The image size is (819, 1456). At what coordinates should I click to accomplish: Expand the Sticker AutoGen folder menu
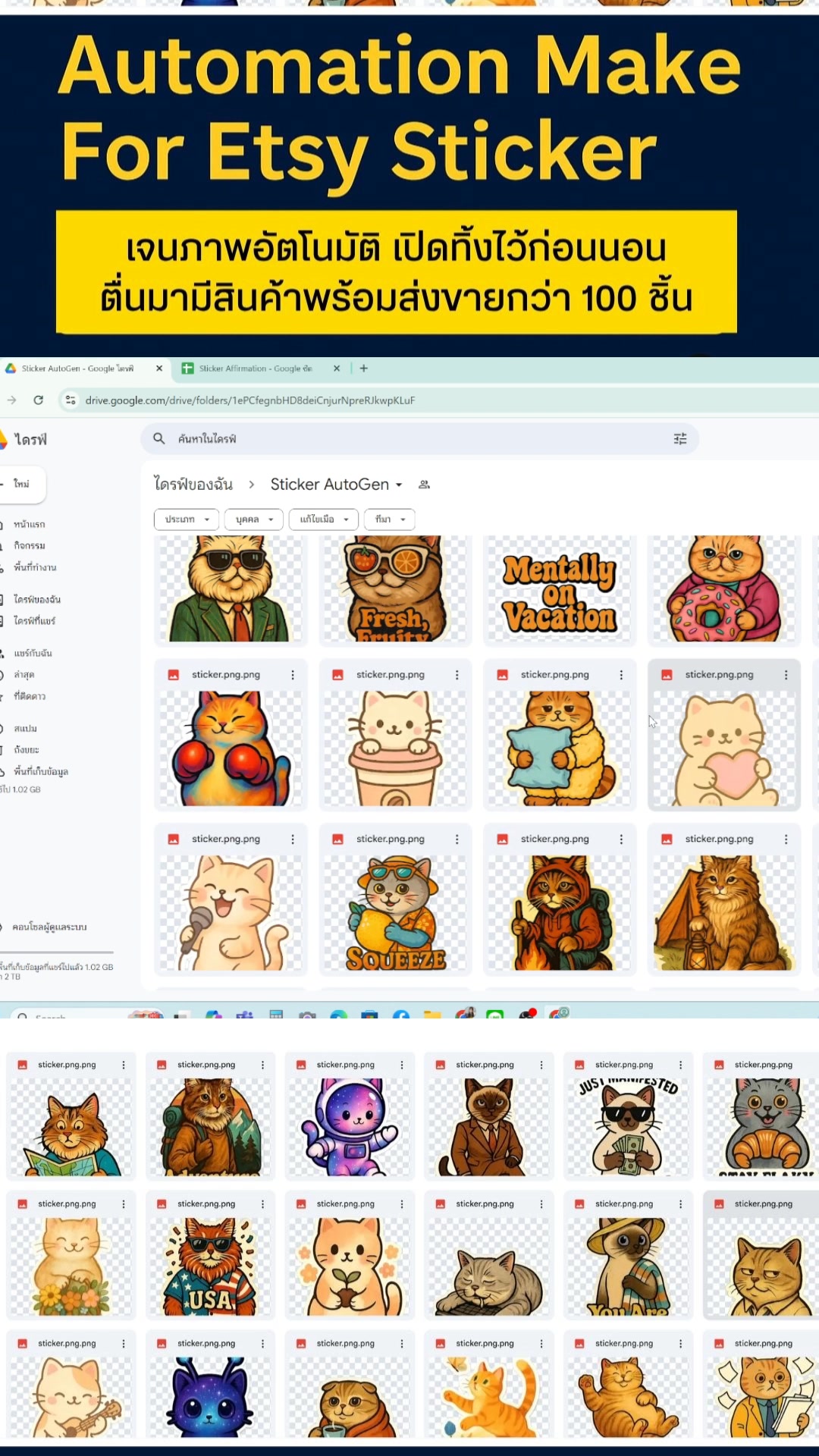(399, 485)
